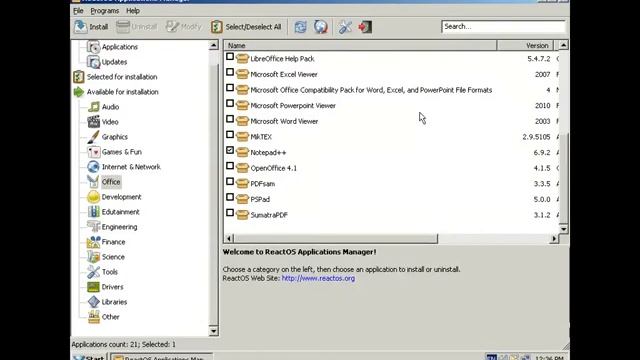The image size is (640, 360).
Task: Click the Tools category icon
Action: [94, 272]
